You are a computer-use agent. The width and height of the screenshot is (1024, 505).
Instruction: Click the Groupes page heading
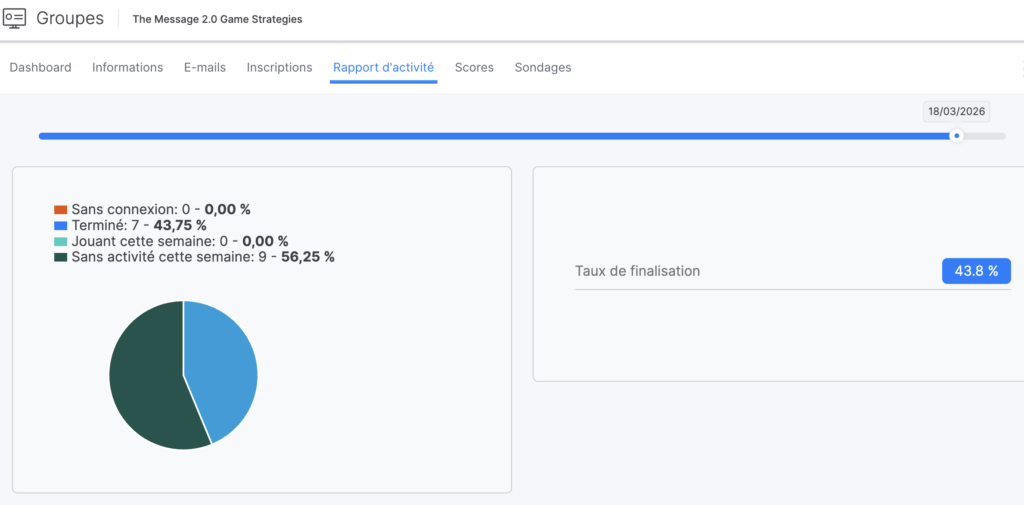tap(70, 19)
